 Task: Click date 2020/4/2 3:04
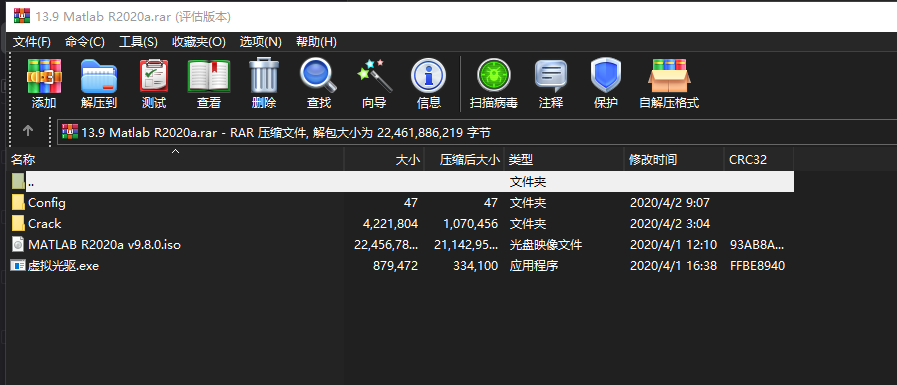click(x=670, y=224)
